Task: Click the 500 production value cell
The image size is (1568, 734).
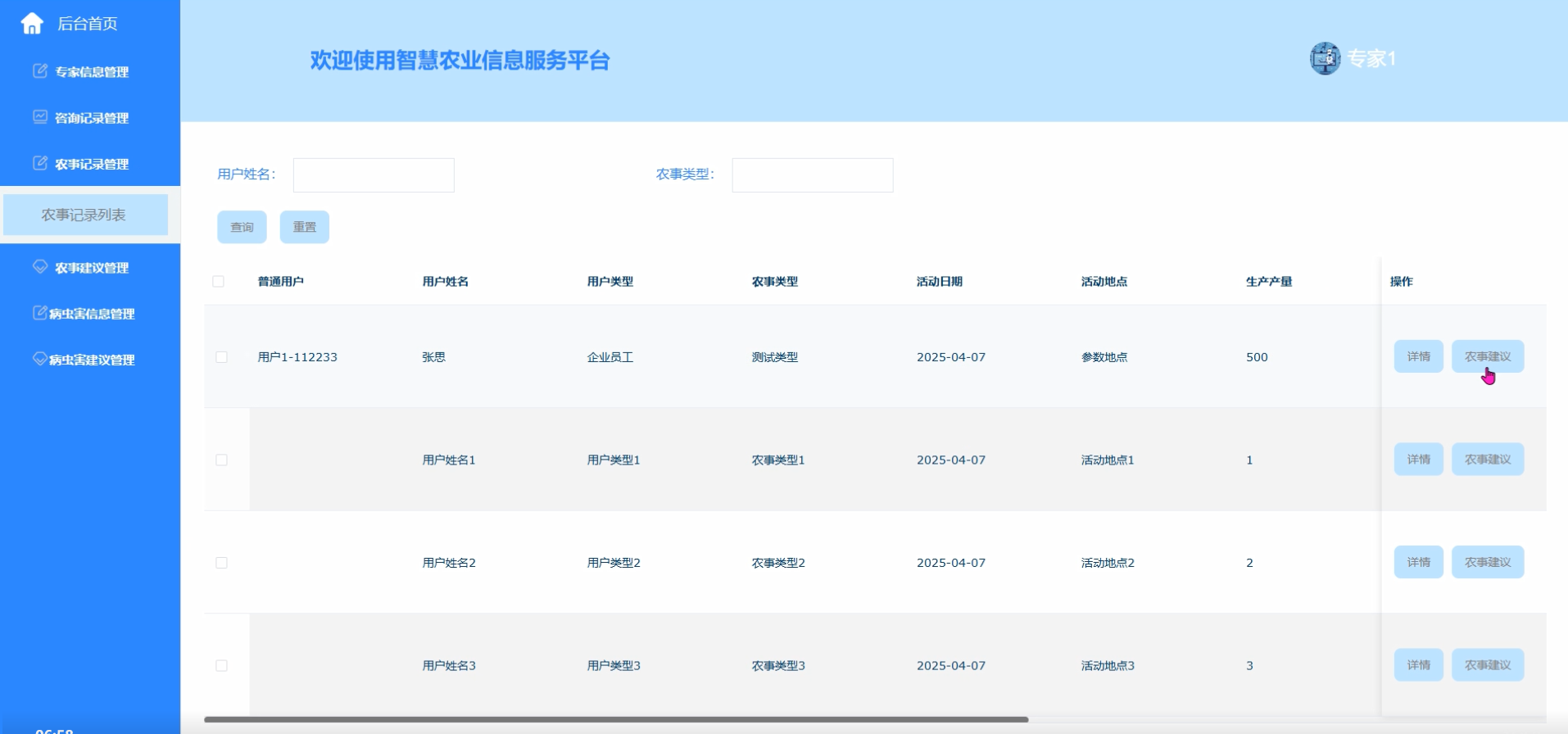Action: [1257, 357]
